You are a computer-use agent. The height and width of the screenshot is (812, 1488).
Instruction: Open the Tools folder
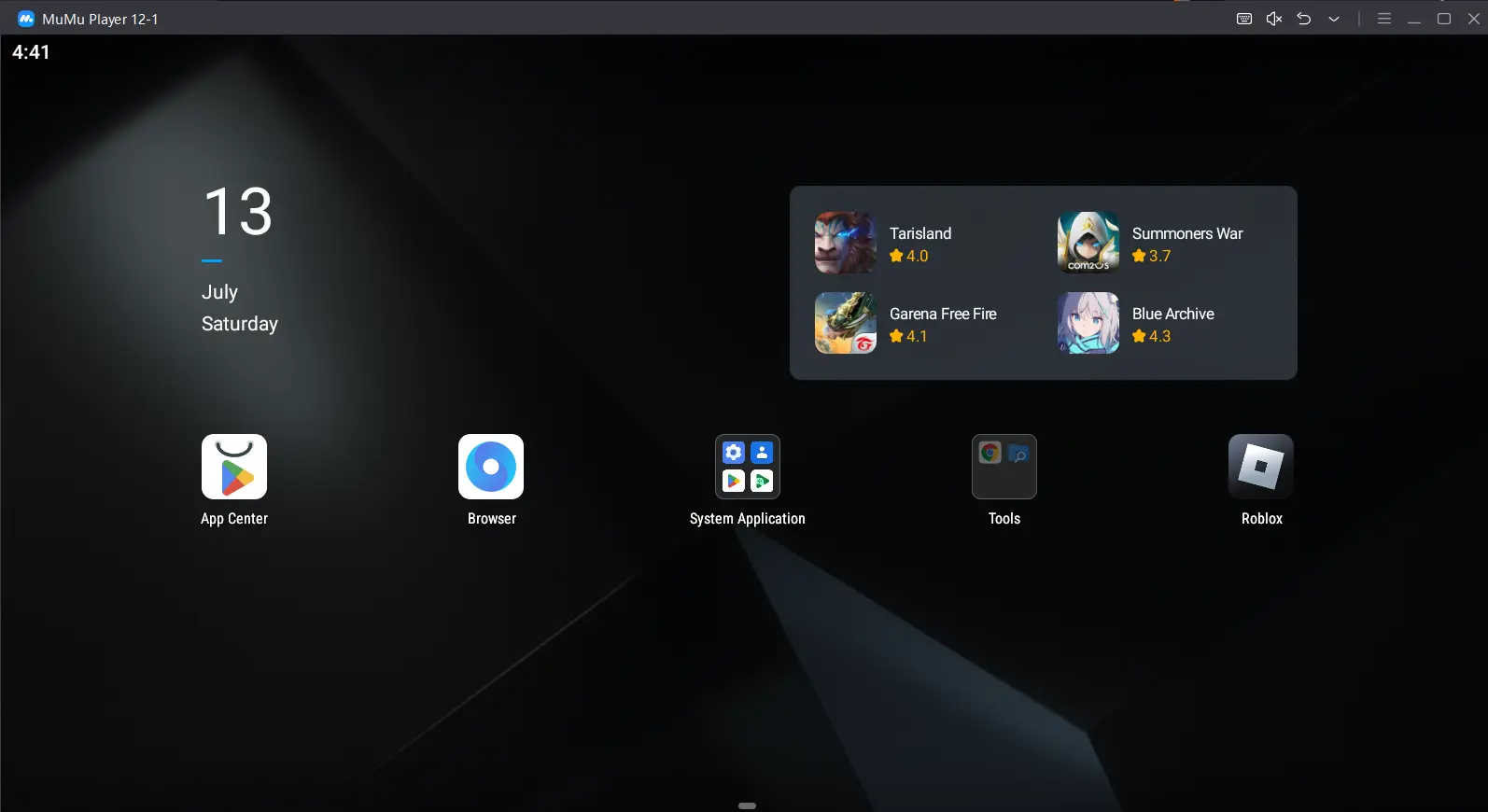1004,467
